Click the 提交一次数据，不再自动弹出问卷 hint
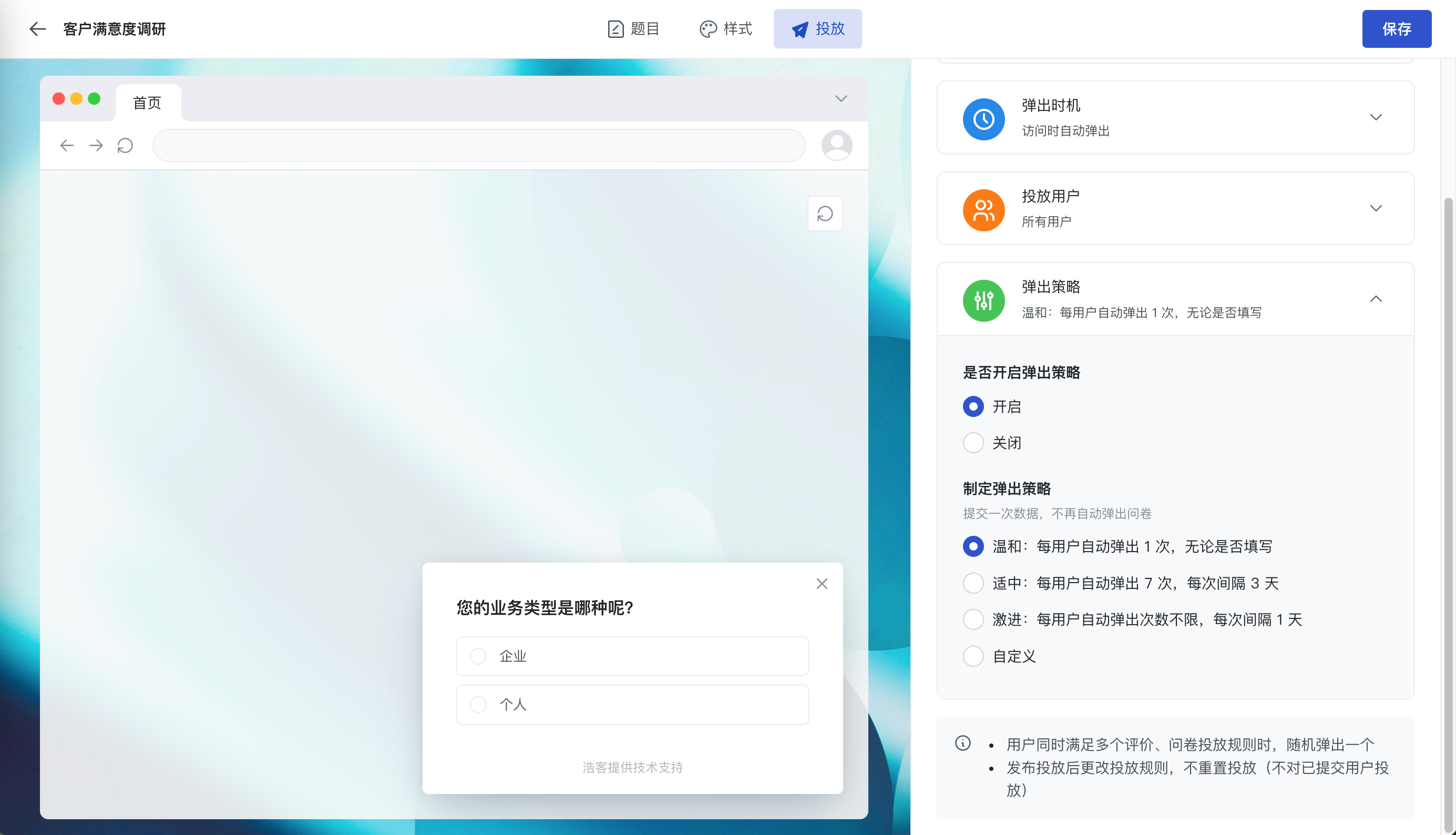Image resolution: width=1456 pixels, height=835 pixels. pyautogui.click(x=1057, y=513)
